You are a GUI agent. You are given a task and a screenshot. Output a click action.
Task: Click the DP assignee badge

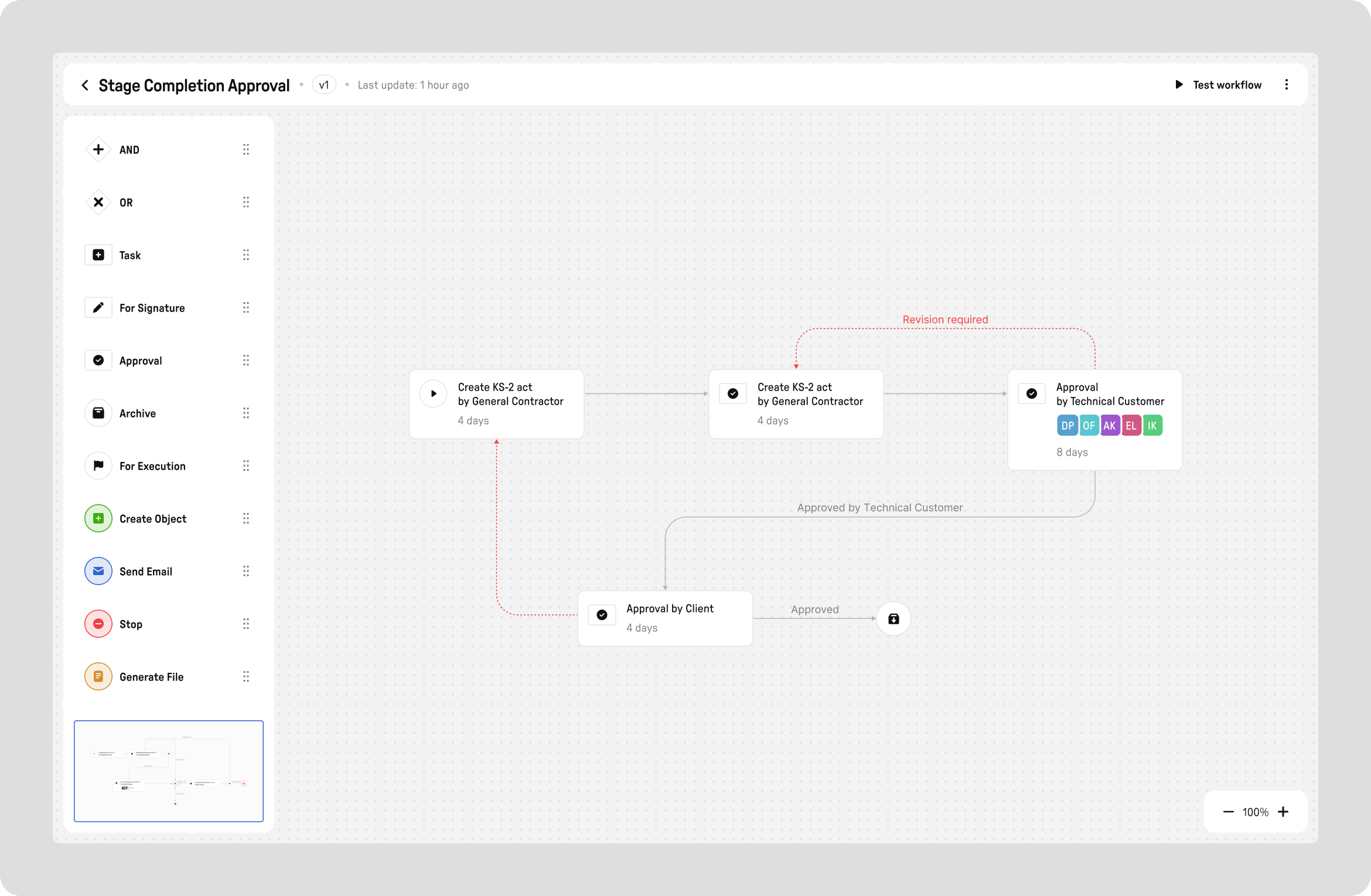[1068, 426]
